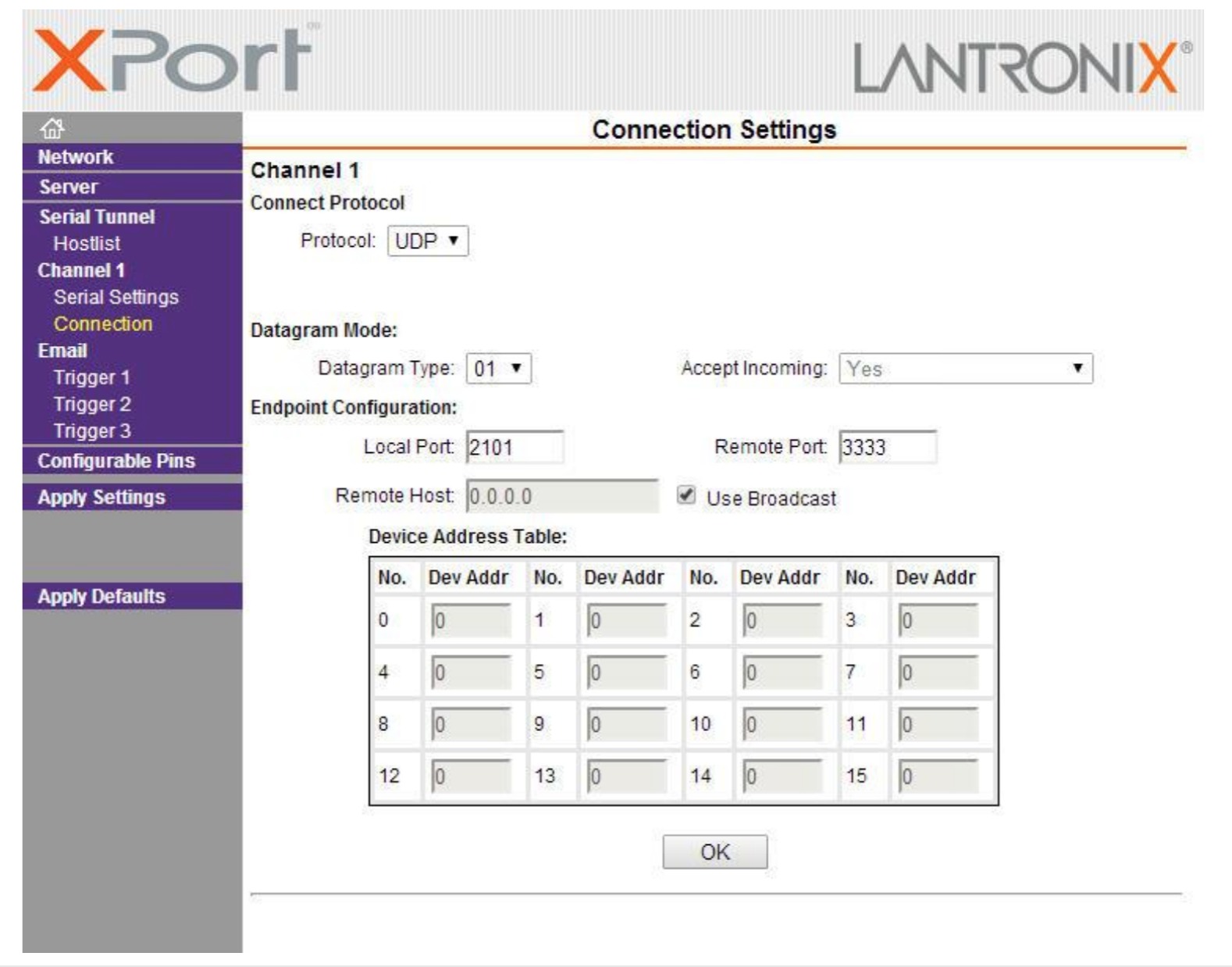Click Apply Settings in sidebar
Viewport: 1232px width, 967px height.
pos(101,497)
